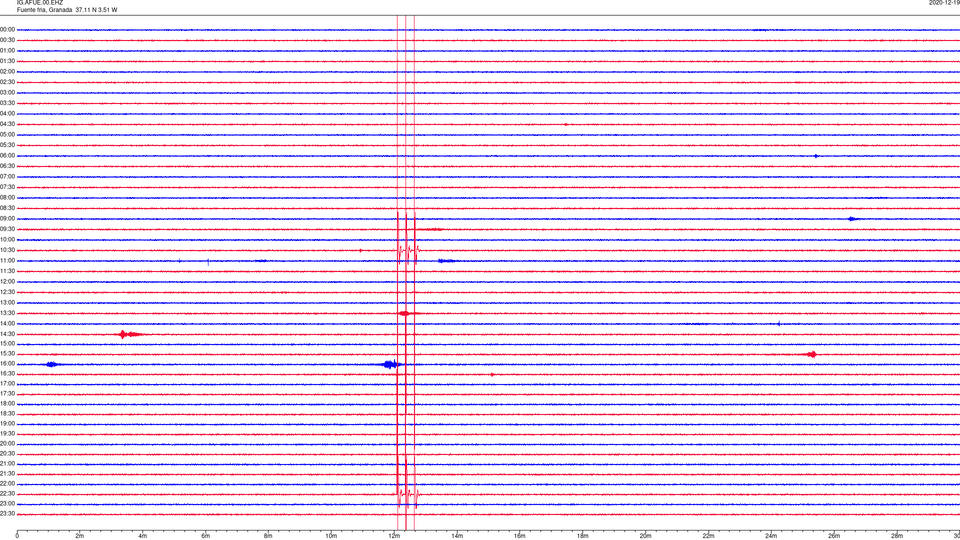
Task: Click the 11:30 trace time label
Action: click(7, 271)
